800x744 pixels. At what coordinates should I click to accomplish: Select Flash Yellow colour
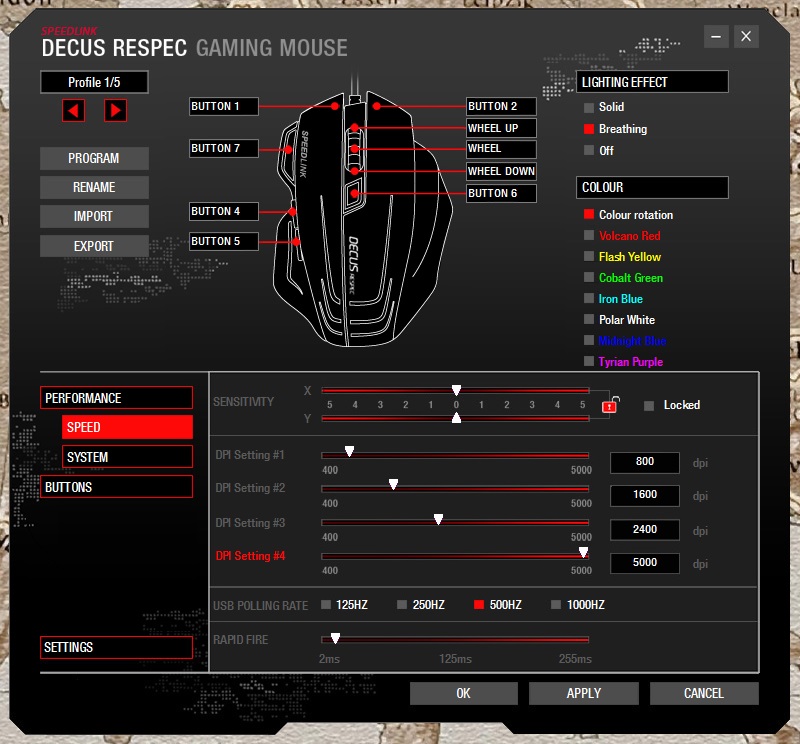click(x=589, y=256)
